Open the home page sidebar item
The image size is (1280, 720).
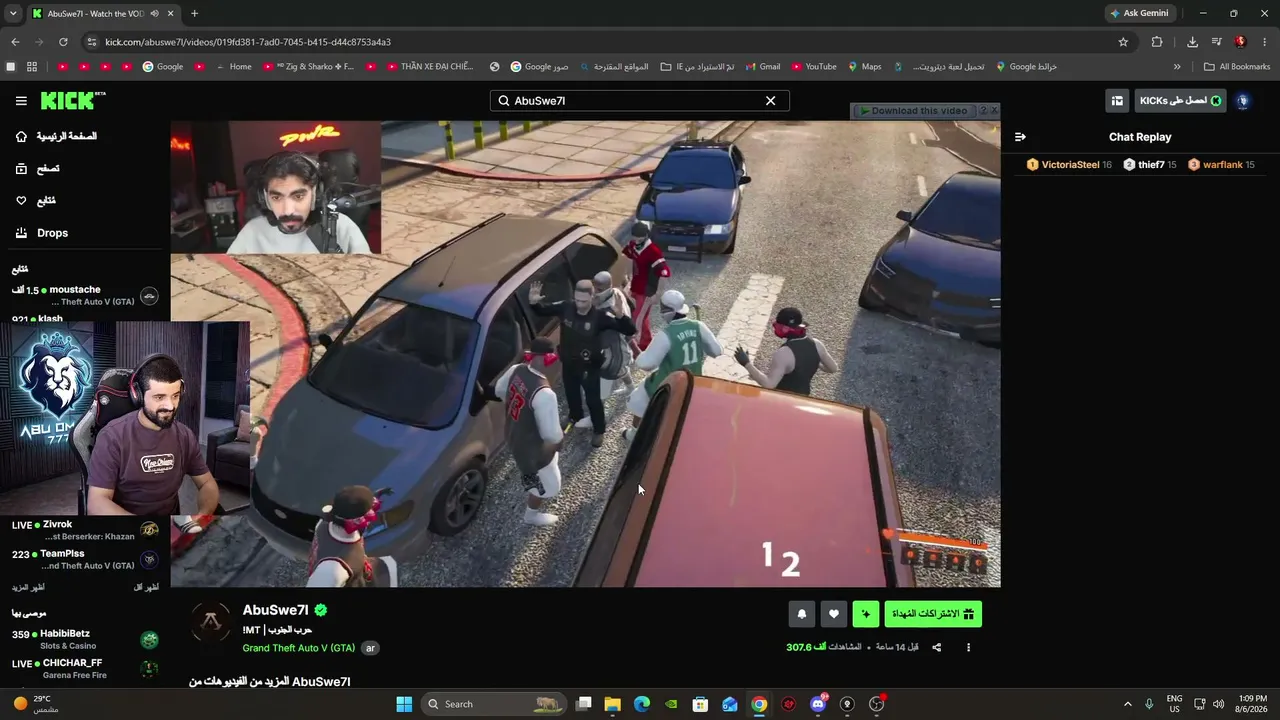56,136
